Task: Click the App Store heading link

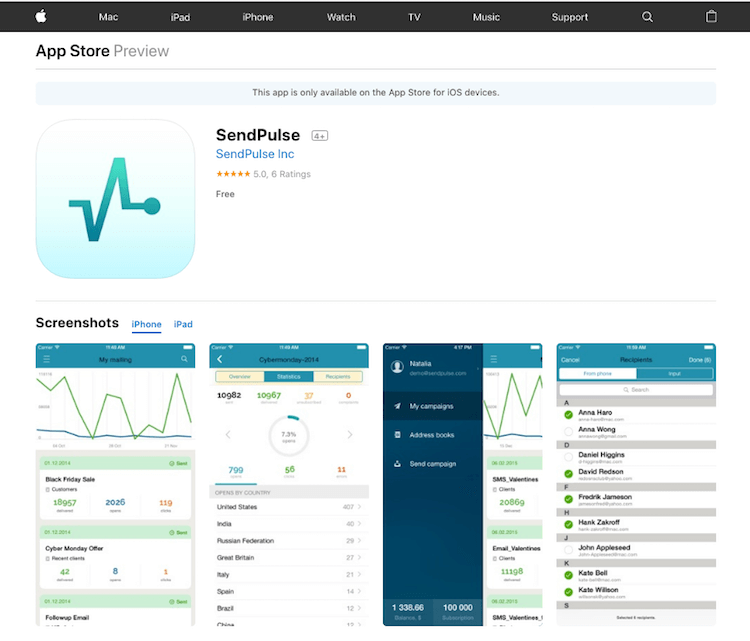Action: (73, 51)
